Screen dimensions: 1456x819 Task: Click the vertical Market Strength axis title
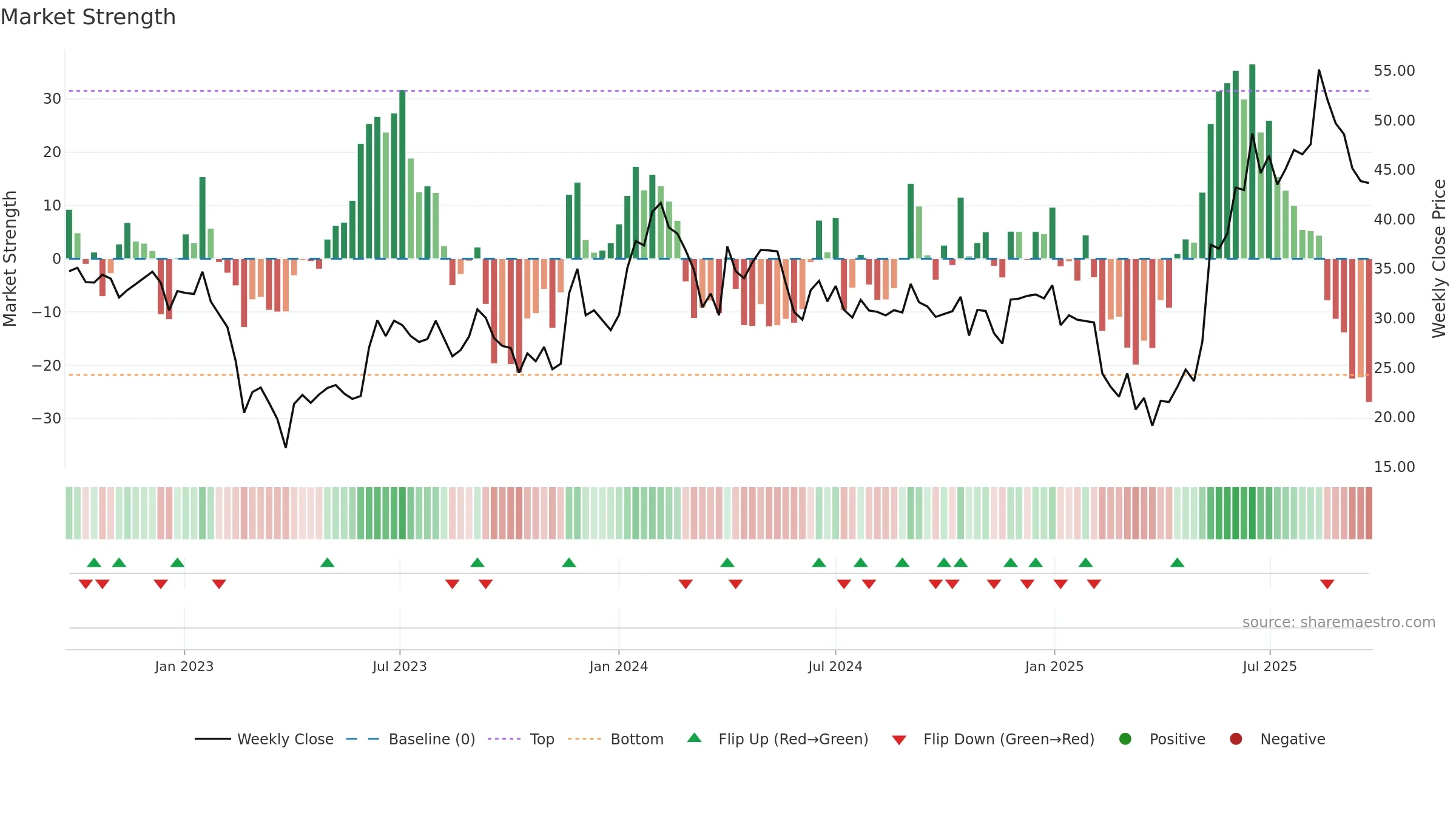pos(10,258)
